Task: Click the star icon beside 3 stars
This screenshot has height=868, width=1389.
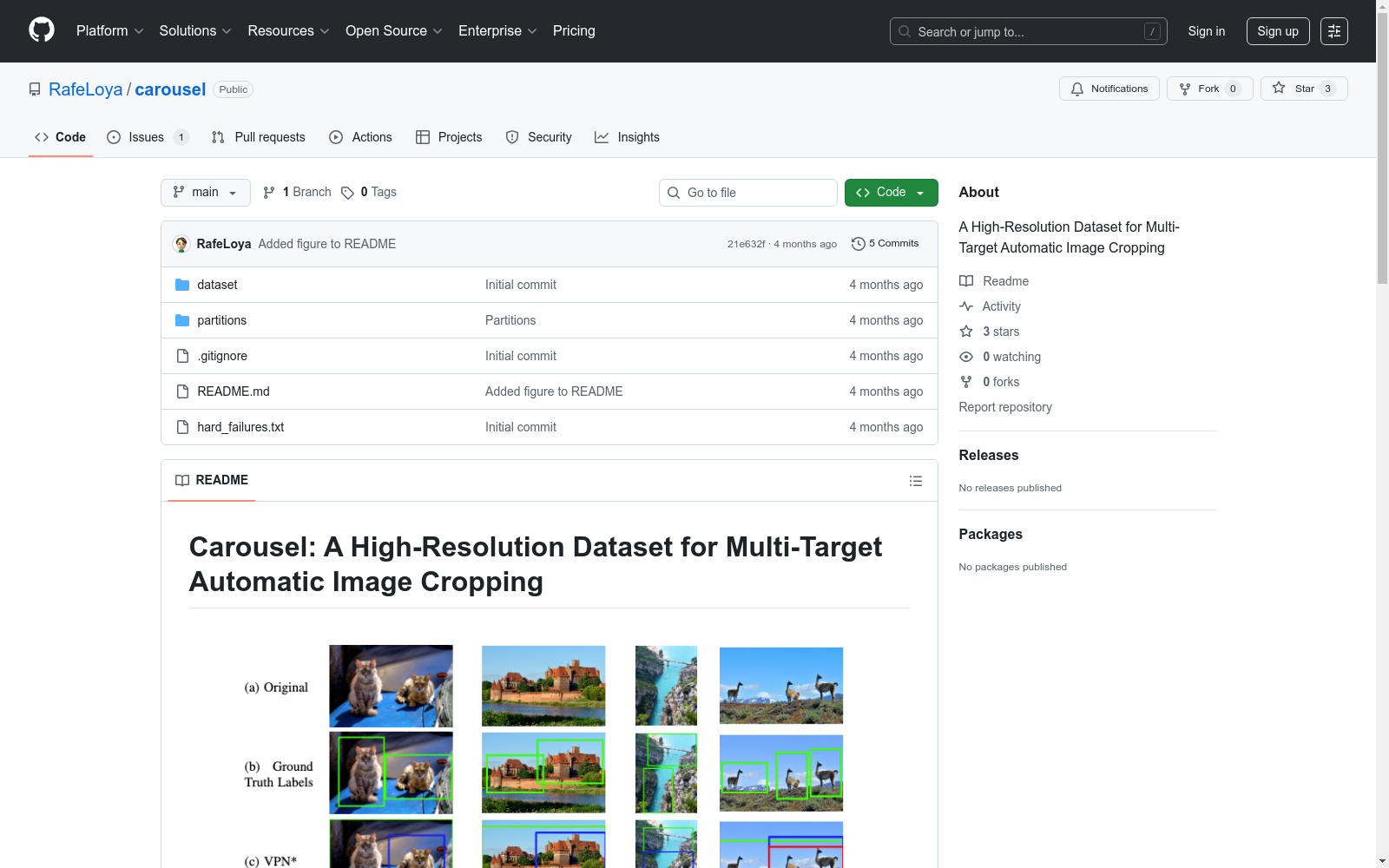Action: [x=966, y=332]
